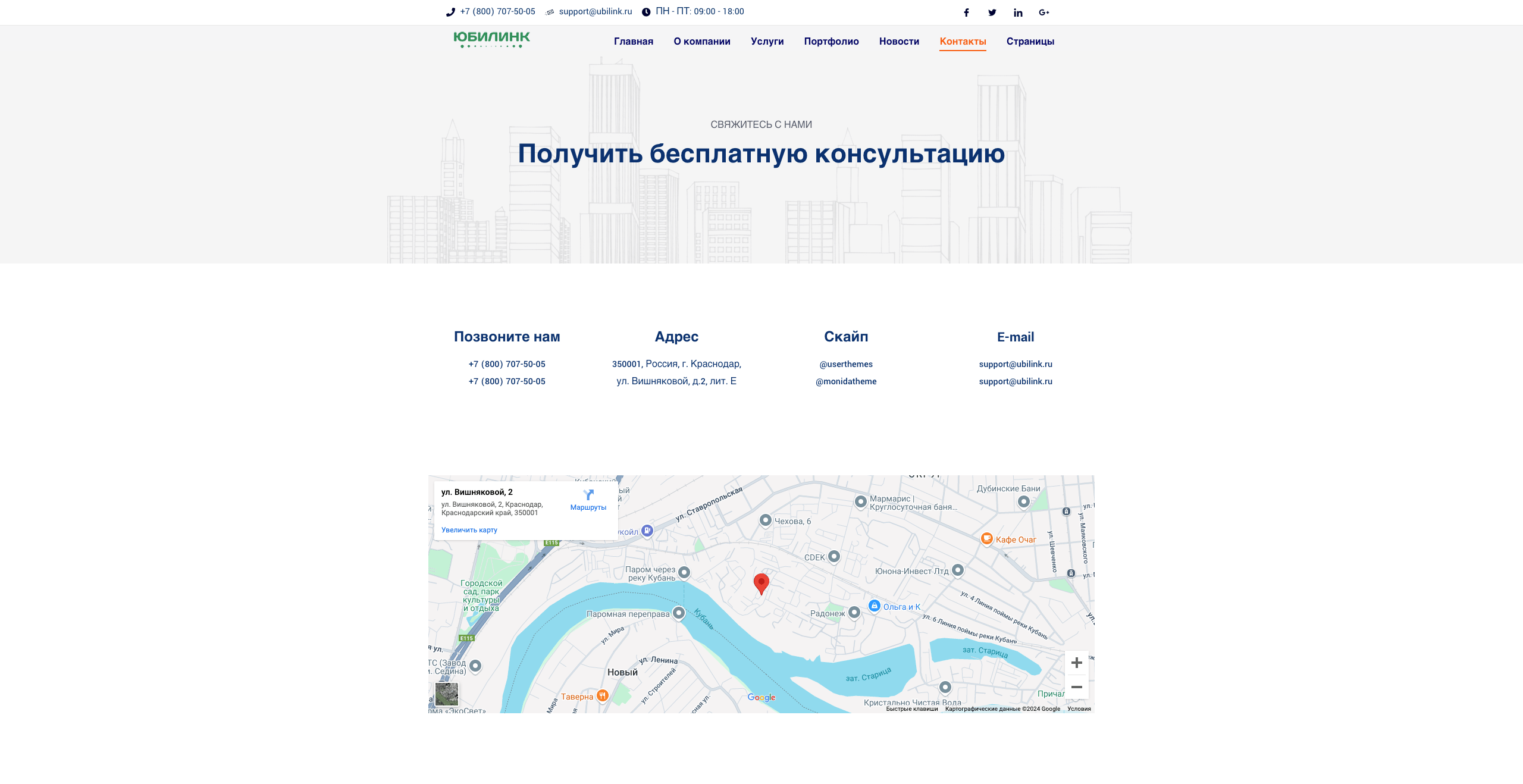Click the Маршруты directions icon on map
This screenshot has width=1523, height=784.
click(588, 496)
